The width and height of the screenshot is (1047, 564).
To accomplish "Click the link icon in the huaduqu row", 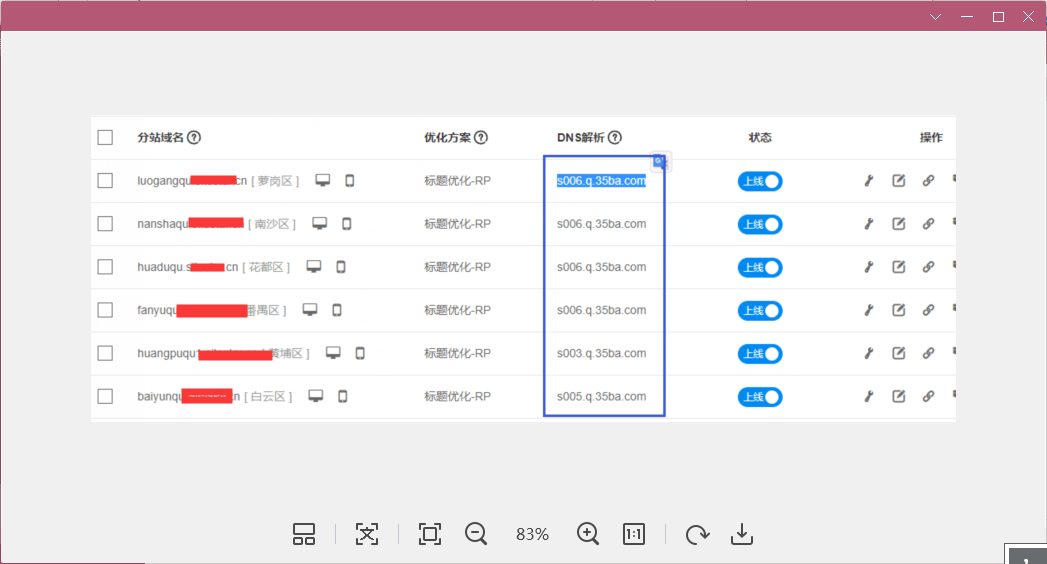I will (928, 267).
